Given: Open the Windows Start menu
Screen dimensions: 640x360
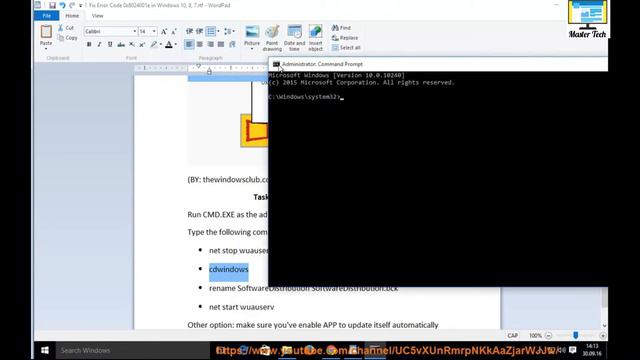Looking at the screenshot, I should (x=45, y=350).
